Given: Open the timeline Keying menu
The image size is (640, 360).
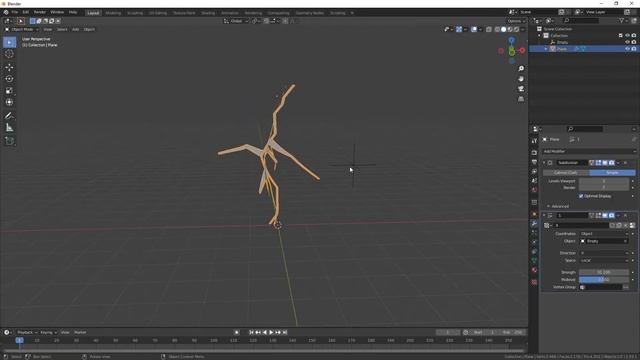Looking at the screenshot, I should point(49,333).
